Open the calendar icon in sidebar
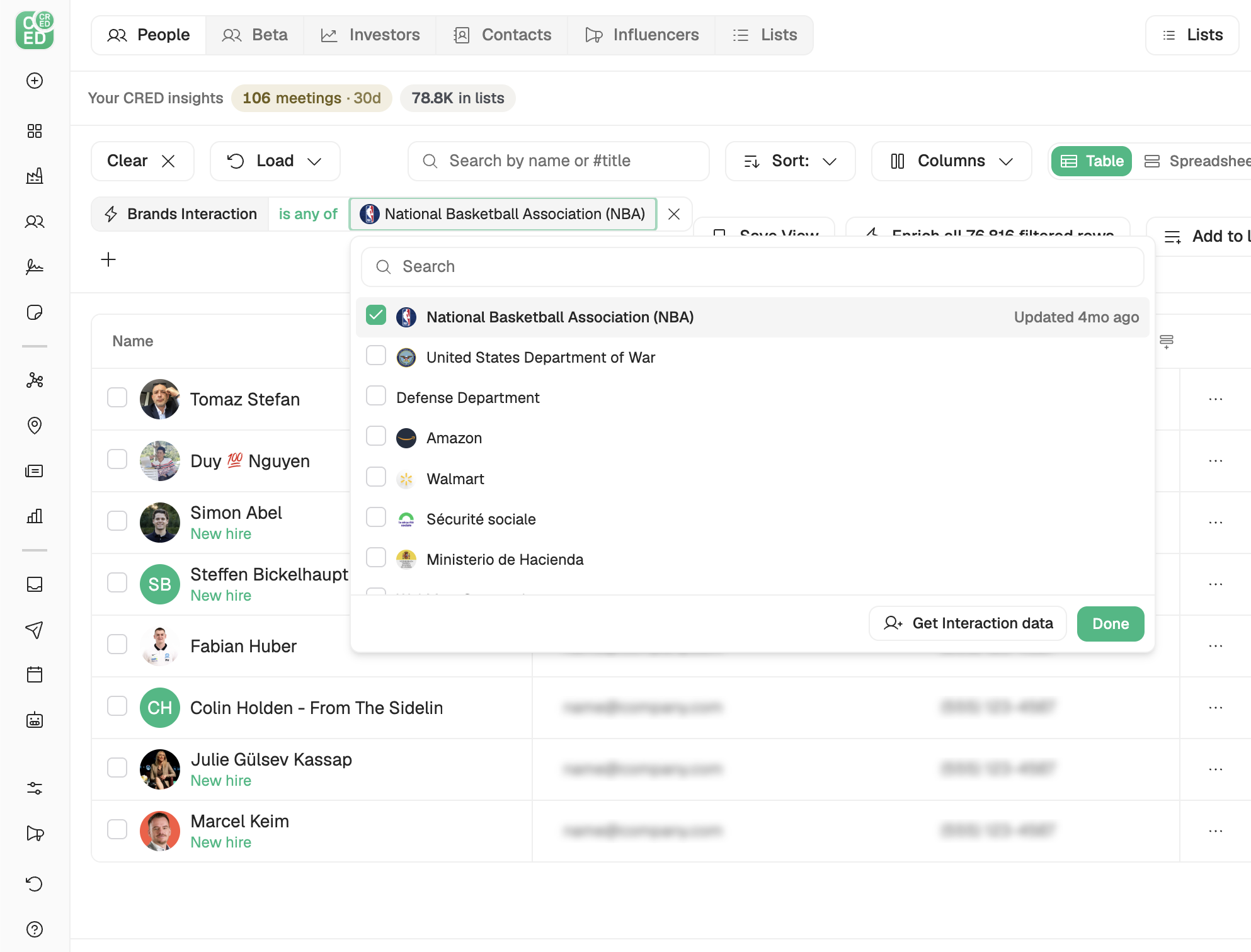 (x=35, y=675)
